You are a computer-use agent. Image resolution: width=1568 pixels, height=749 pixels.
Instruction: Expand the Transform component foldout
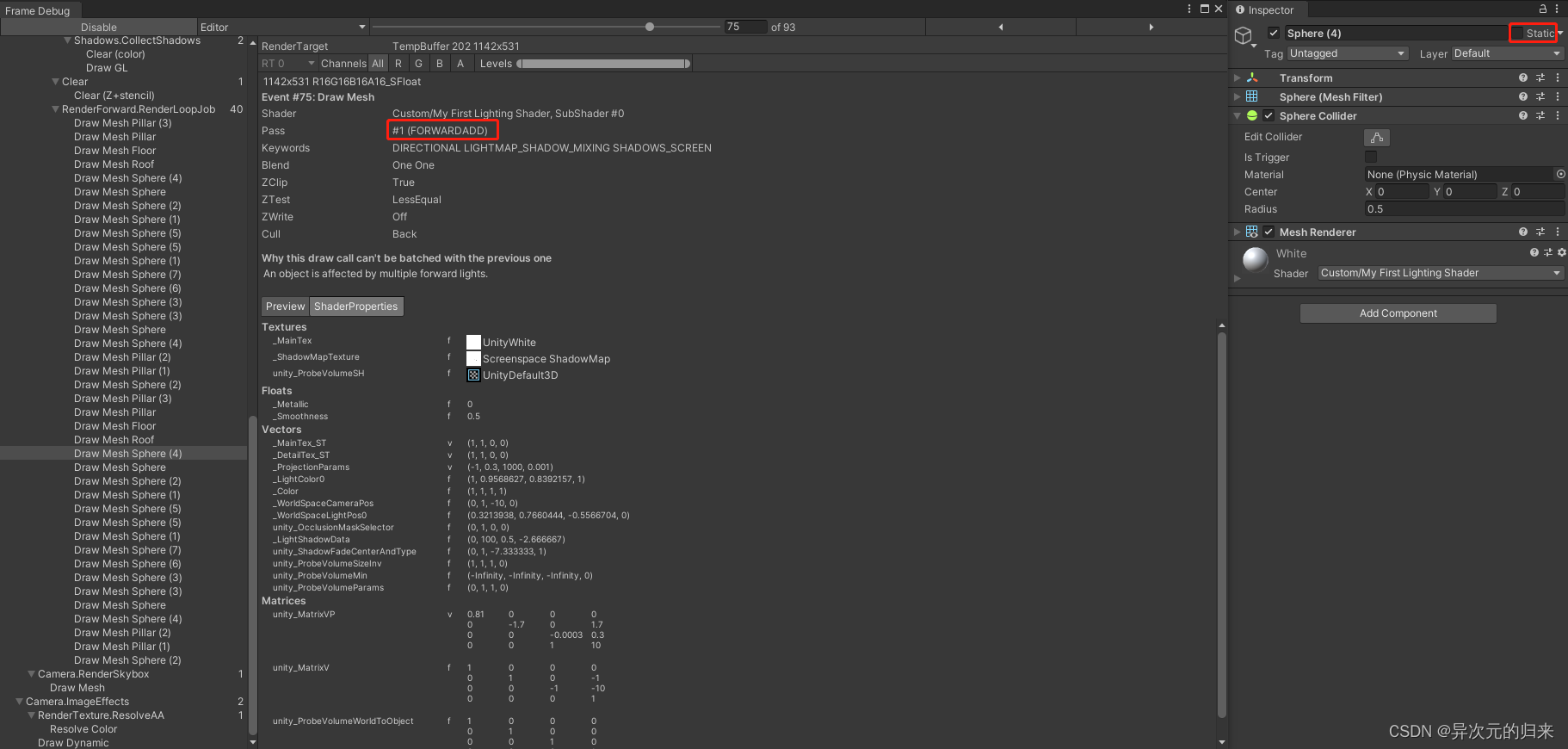pos(1238,77)
